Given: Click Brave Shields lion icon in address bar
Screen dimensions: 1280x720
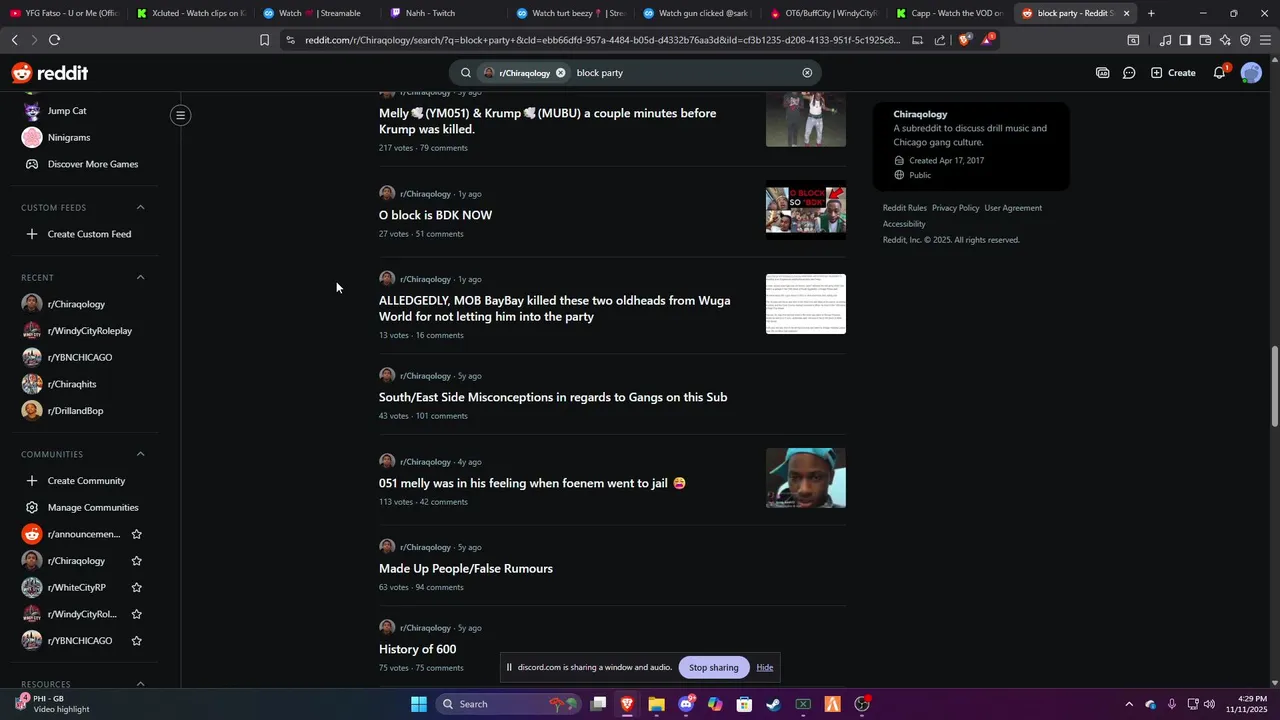Looking at the screenshot, I should coord(964,40).
